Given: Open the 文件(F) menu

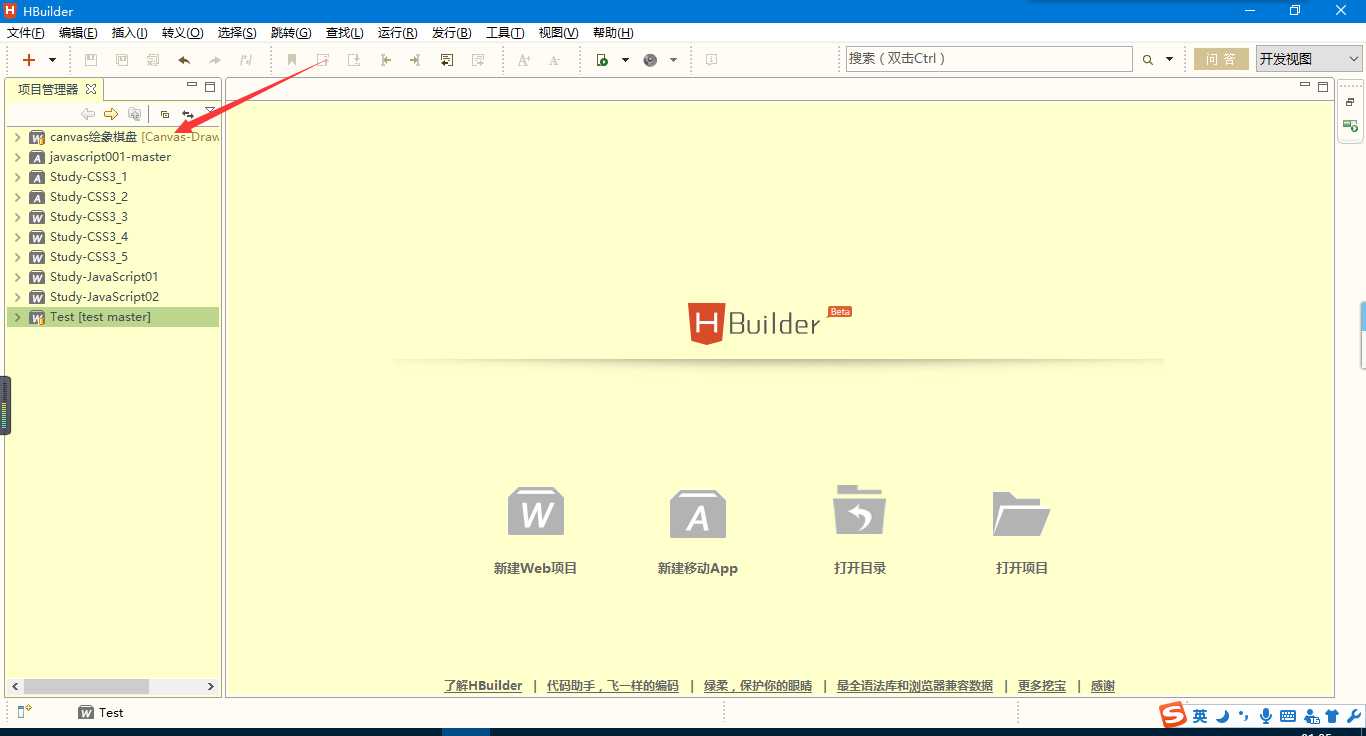Looking at the screenshot, I should [26, 33].
